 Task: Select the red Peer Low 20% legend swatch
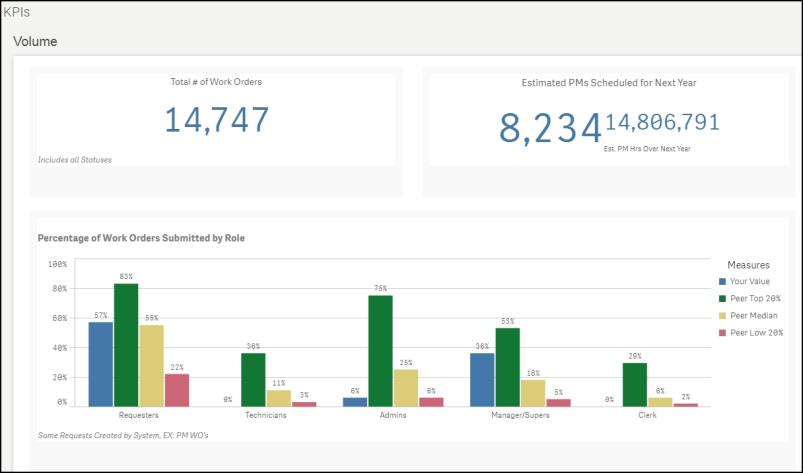click(x=723, y=333)
